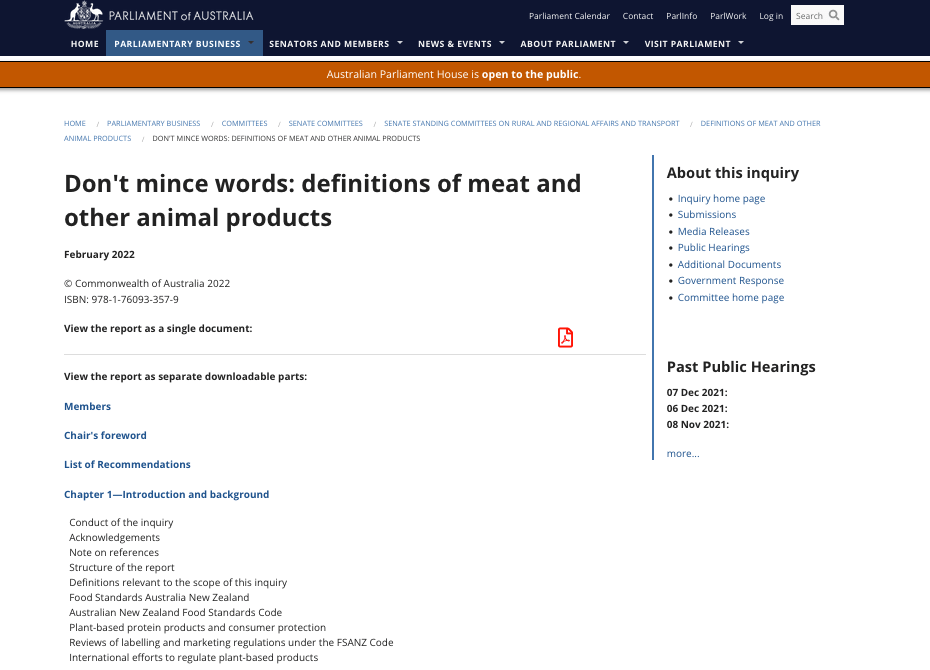The width and height of the screenshot is (930, 670).
Task: Open the Submissions link in sidebar
Action: point(706,215)
